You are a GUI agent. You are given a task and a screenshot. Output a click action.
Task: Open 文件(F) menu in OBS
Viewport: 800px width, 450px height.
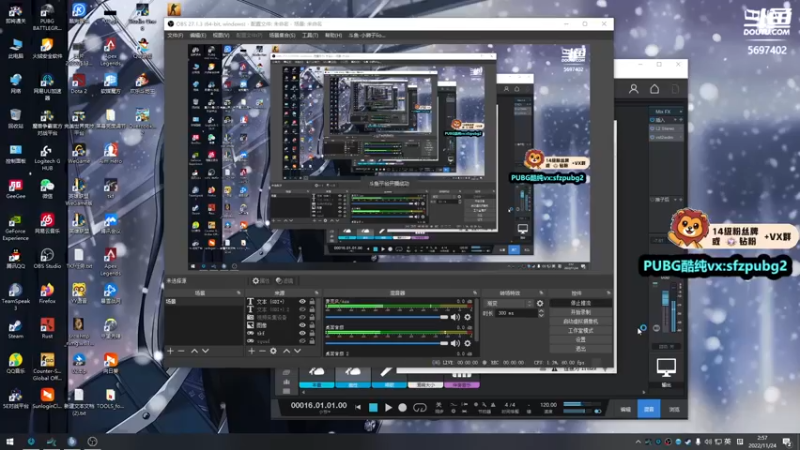[x=175, y=35]
